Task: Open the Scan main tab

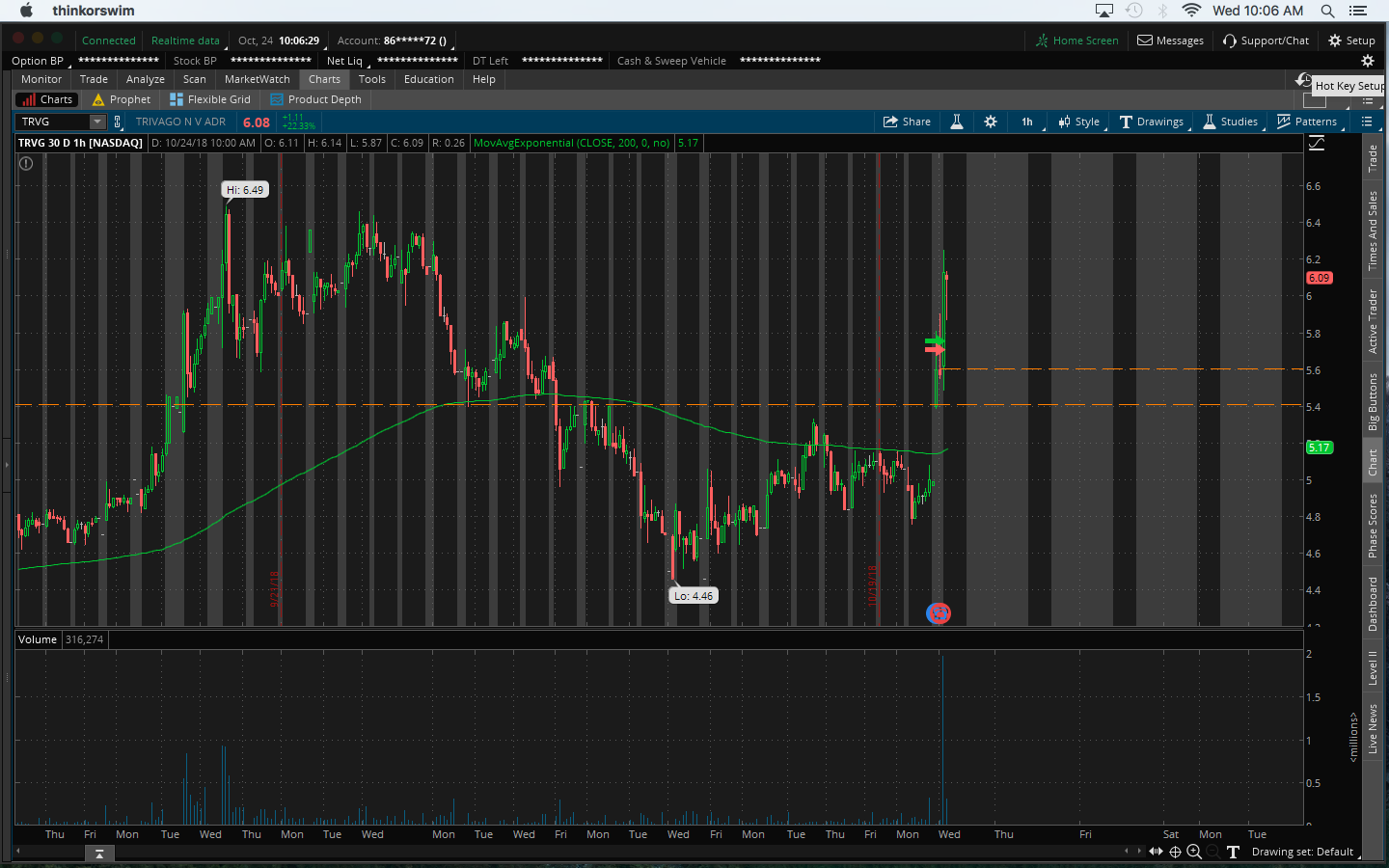Action: [x=195, y=79]
